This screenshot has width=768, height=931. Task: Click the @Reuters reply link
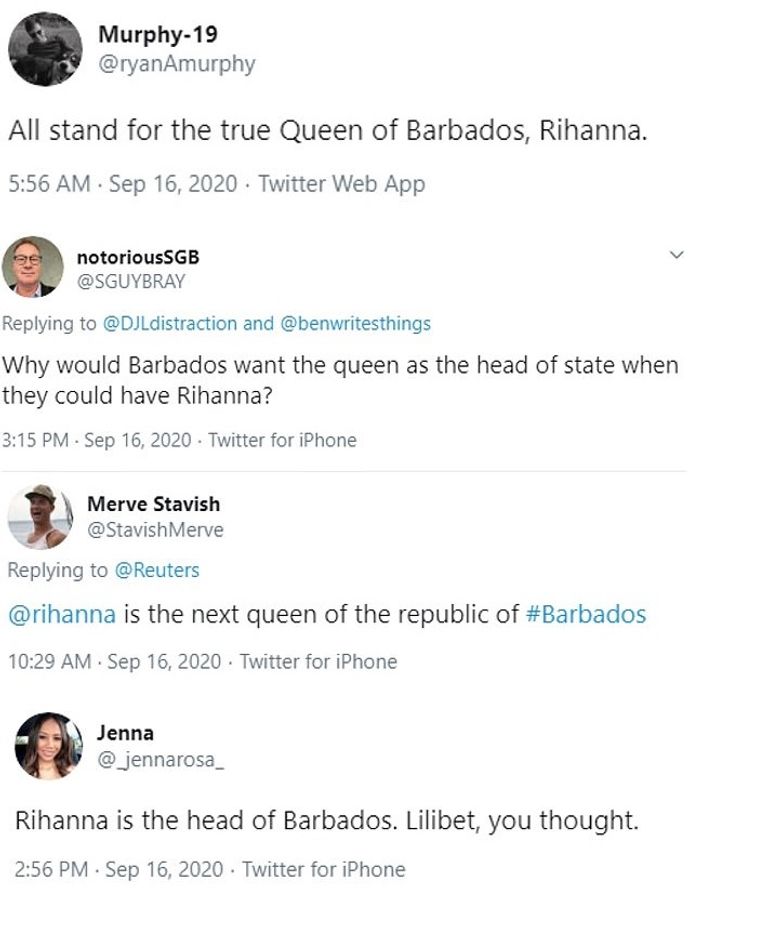coord(157,570)
